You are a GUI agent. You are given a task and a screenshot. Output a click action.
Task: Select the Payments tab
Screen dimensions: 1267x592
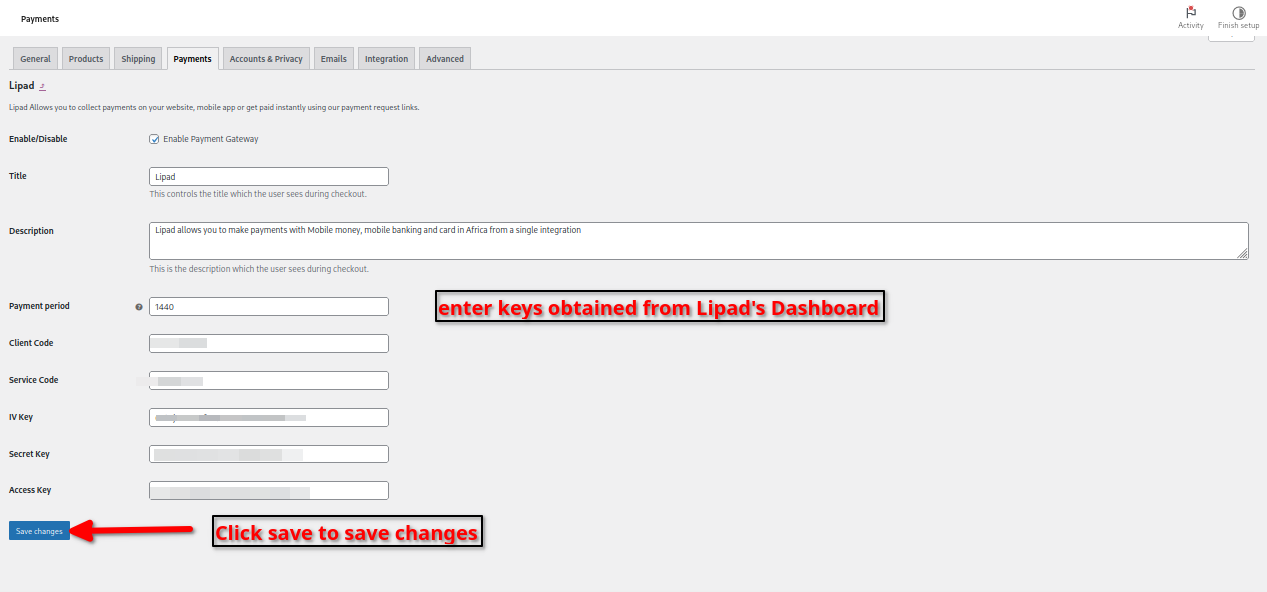click(x=192, y=59)
